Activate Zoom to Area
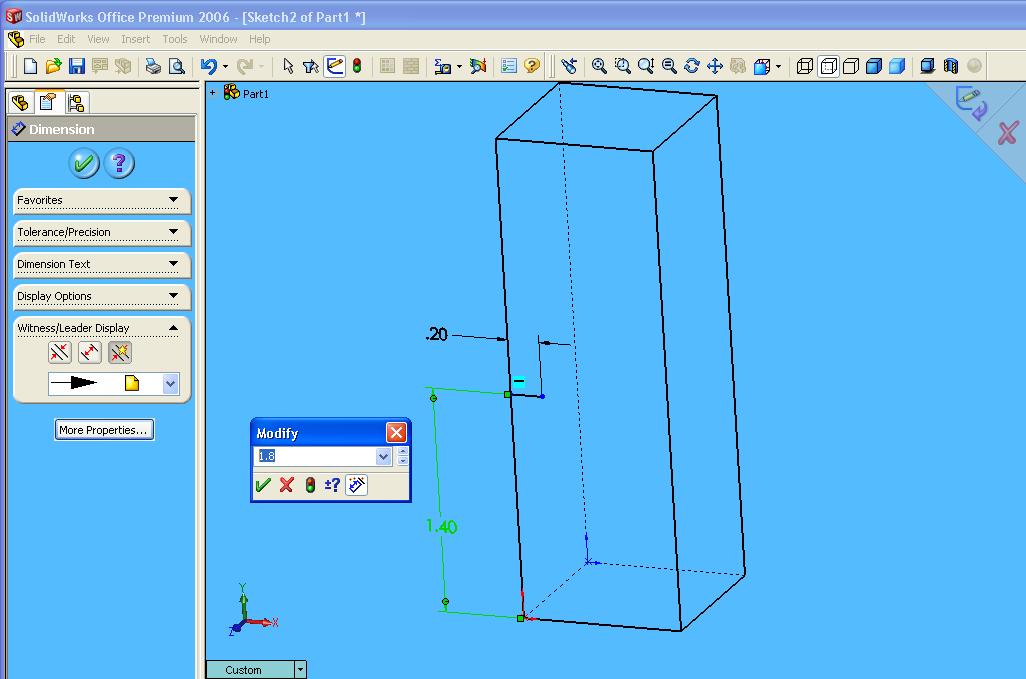The height and width of the screenshot is (679, 1026). point(622,66)
